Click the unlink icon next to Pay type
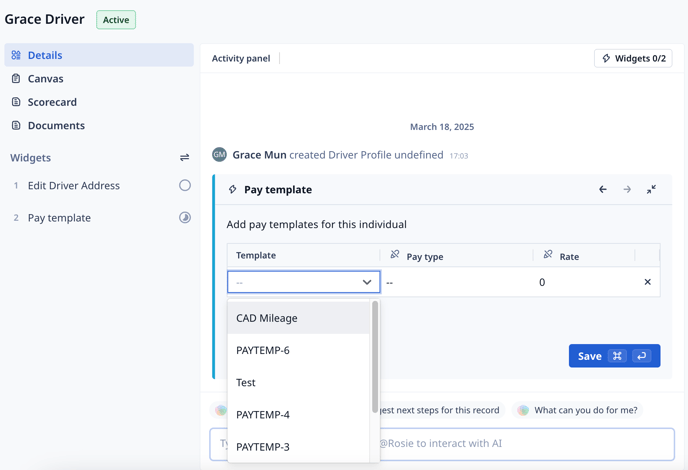This screenshot has width=688, height=470. [x=395, y=256]
